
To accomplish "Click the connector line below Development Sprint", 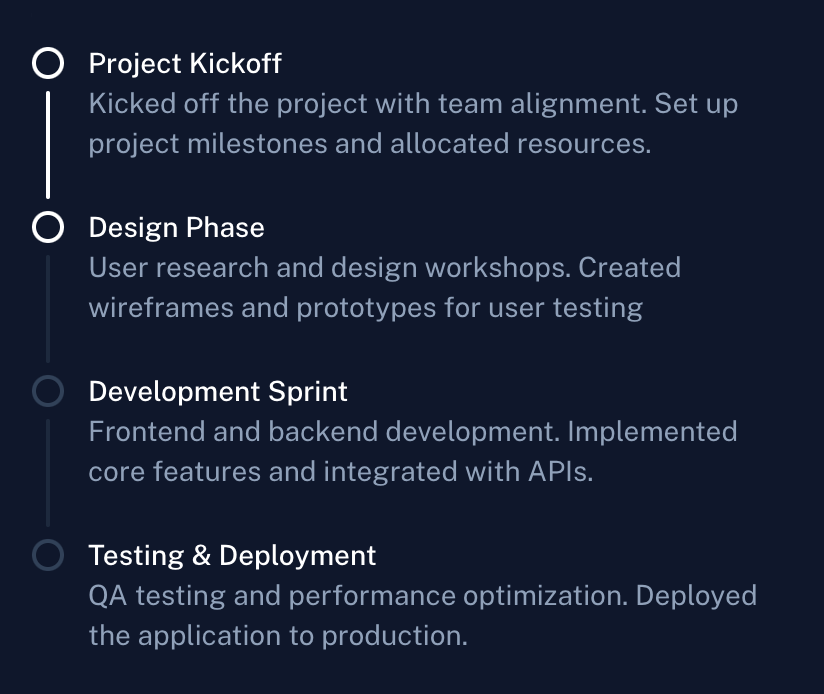I will point(48,473).
